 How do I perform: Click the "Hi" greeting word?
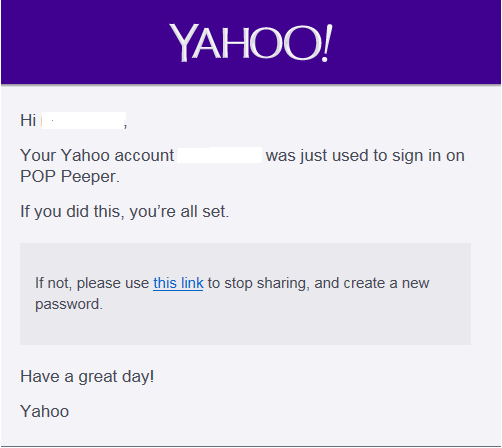28,120
